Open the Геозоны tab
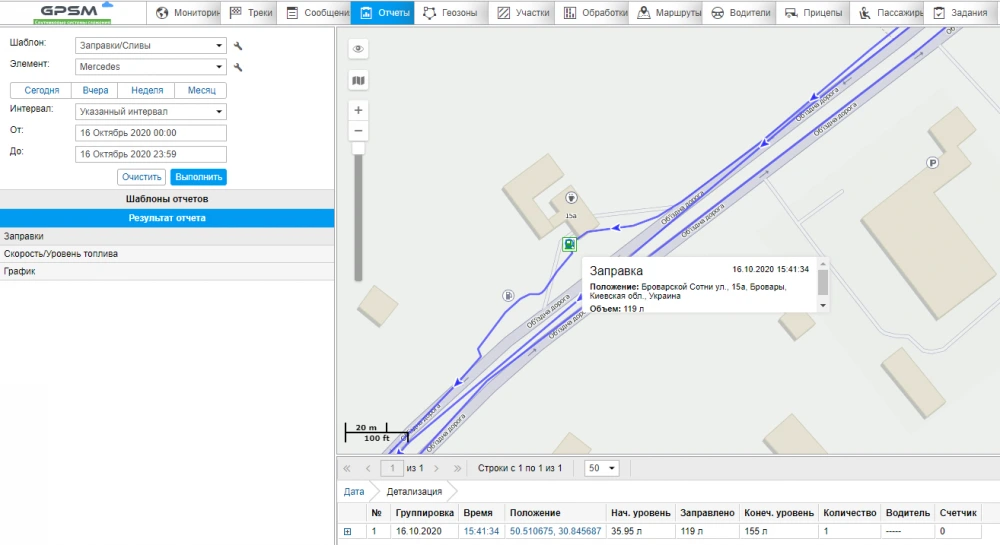 point(452,13)
